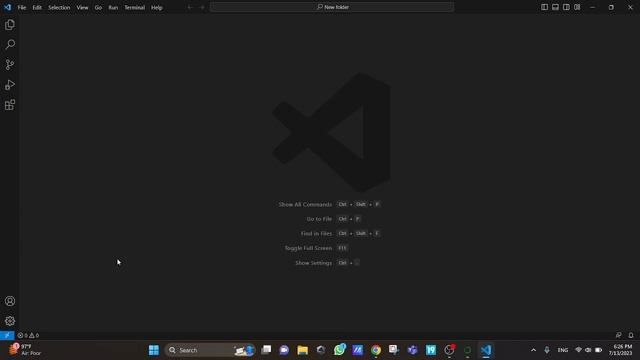Open the weather widget showing Air Poor
The height and width of the screenshot is (360, 640).
click(25, 350)
